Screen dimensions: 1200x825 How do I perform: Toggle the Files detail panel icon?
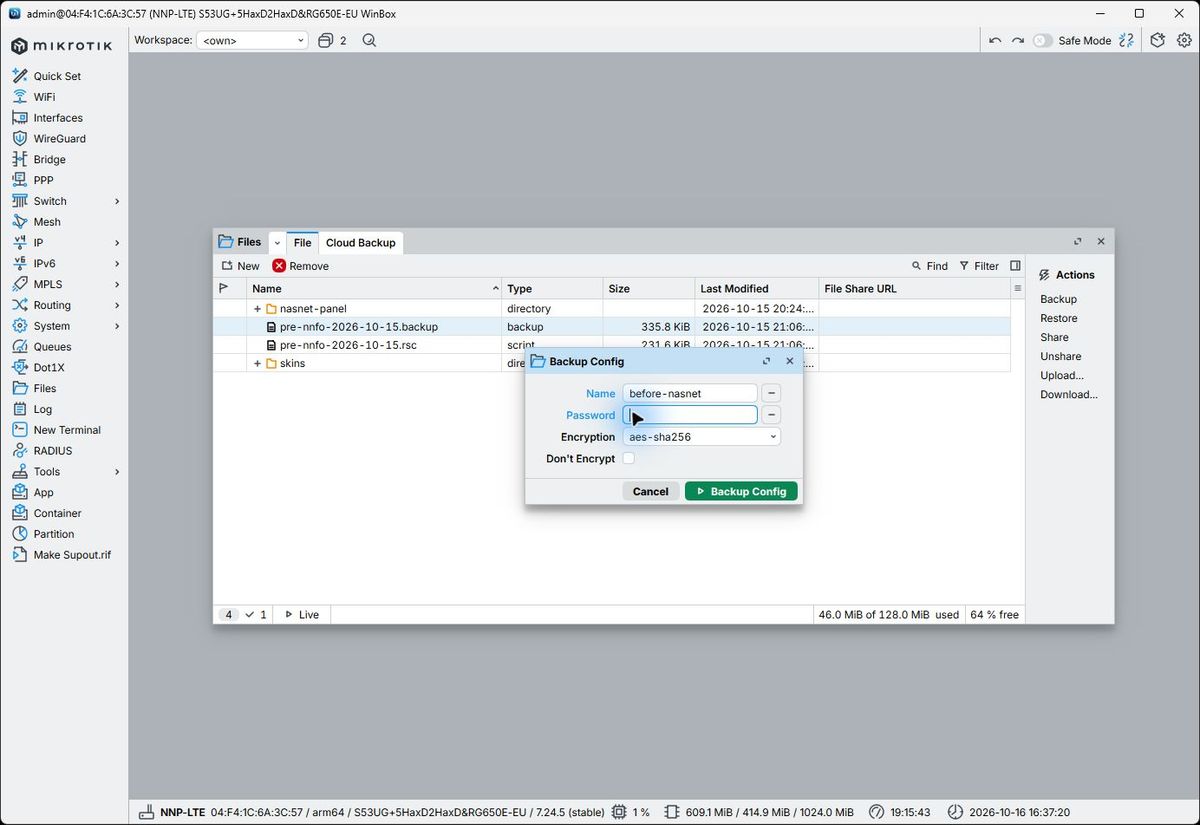1015,266
